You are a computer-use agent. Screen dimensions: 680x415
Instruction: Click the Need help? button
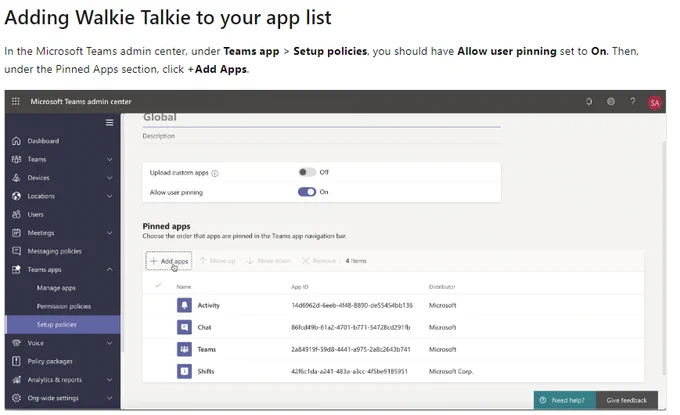(565, 400)
